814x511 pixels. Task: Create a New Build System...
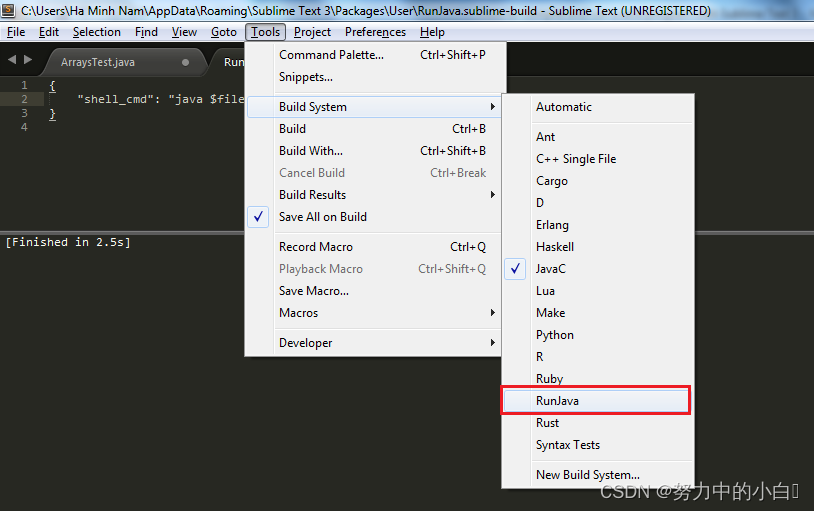598,475
